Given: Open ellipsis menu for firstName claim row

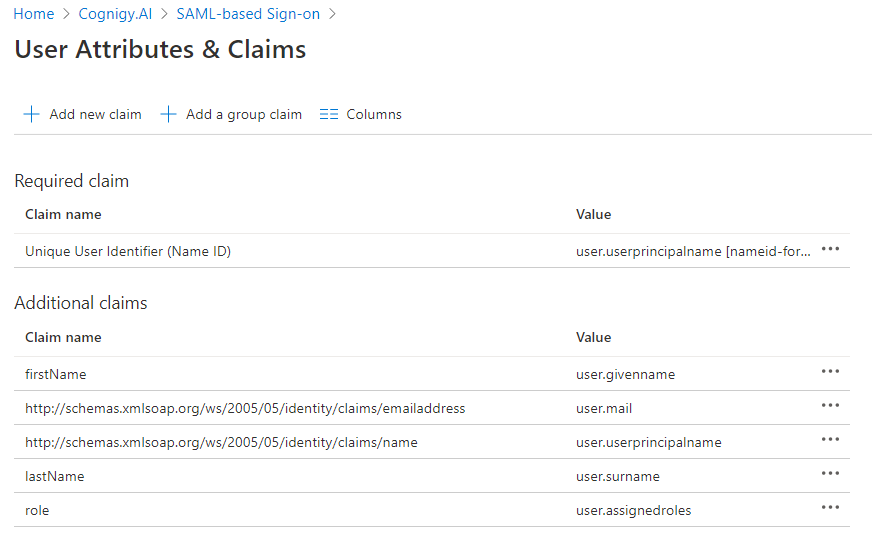Looking at the screenshot, I should coord(830,371).
